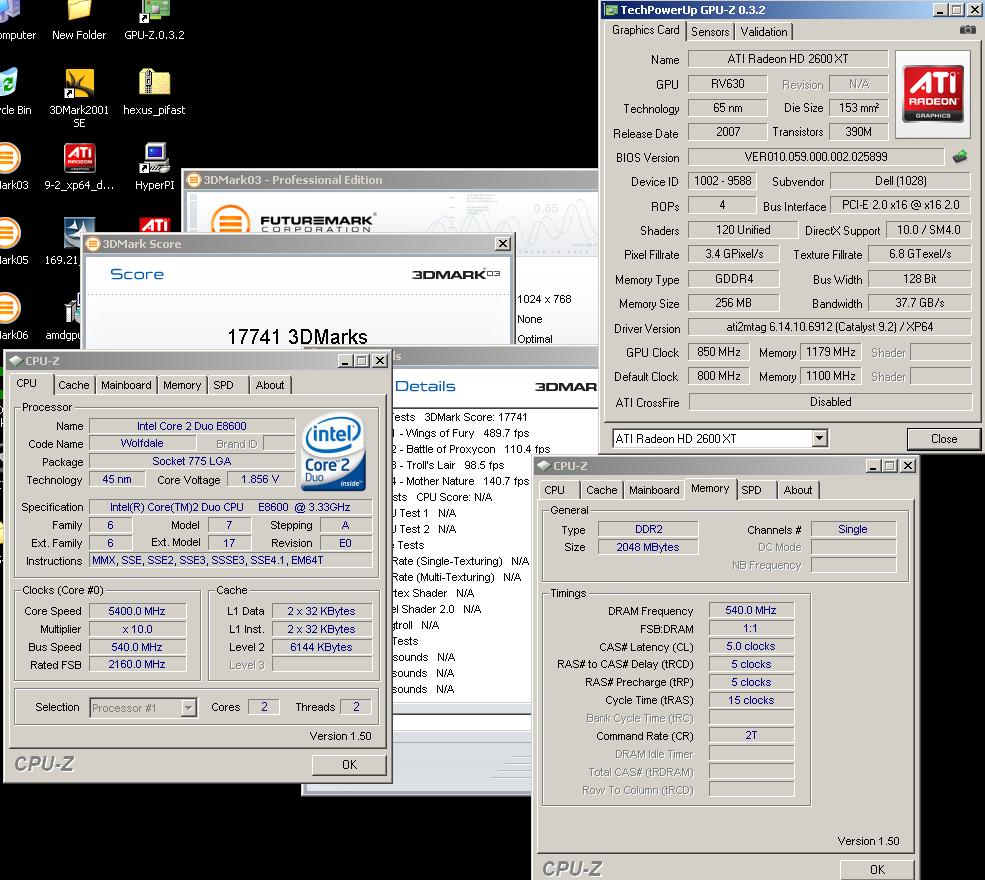Click the Driver Version field in GPU-Z
This screenshot has width=985, height=880.
point(830,327)
